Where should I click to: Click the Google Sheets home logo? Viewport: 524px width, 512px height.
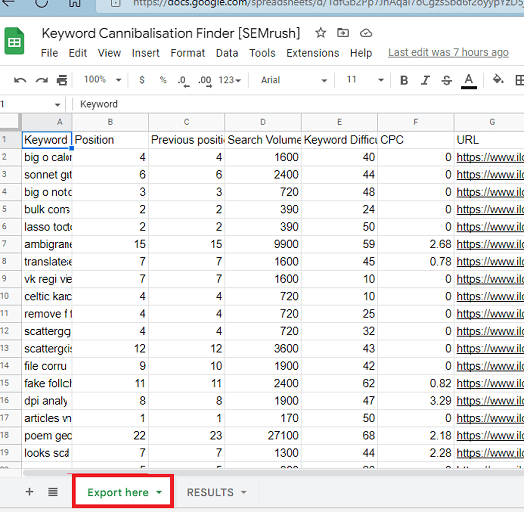pyautogui.click(x=14, y=41)
